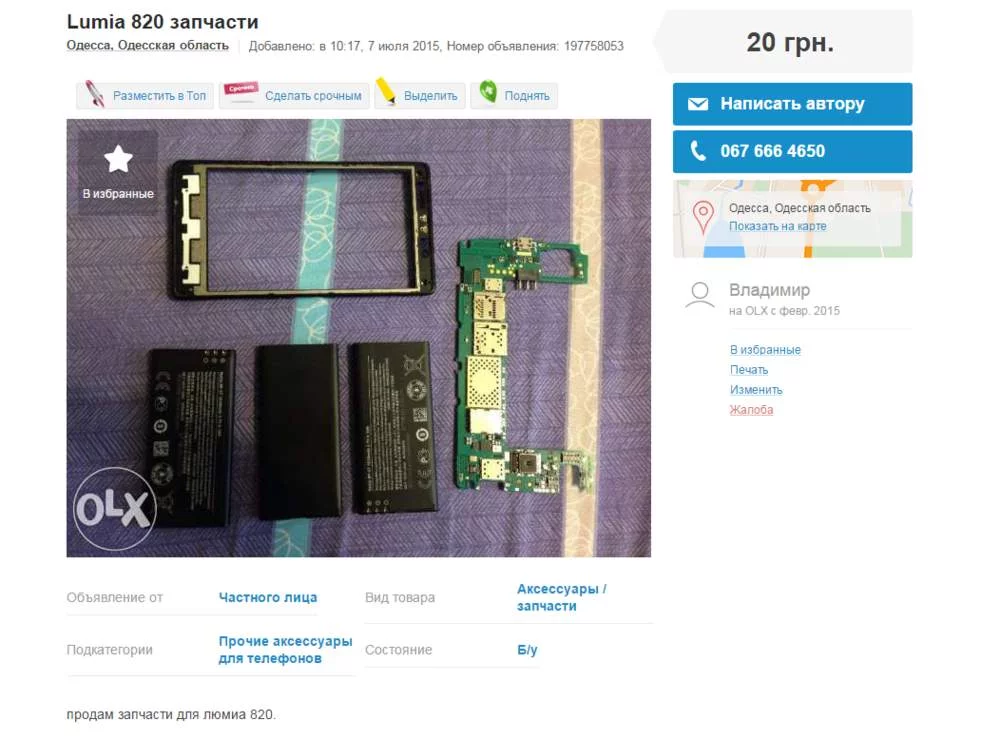The height and width of the screenshot is (740, 1000).
Task: Click the Печать link
Action: 749,370
